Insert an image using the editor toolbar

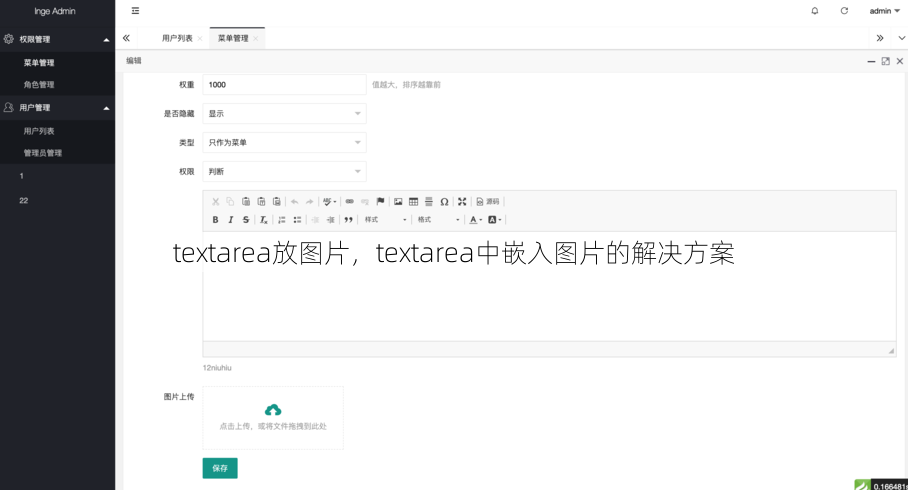(x=398, y=202)
